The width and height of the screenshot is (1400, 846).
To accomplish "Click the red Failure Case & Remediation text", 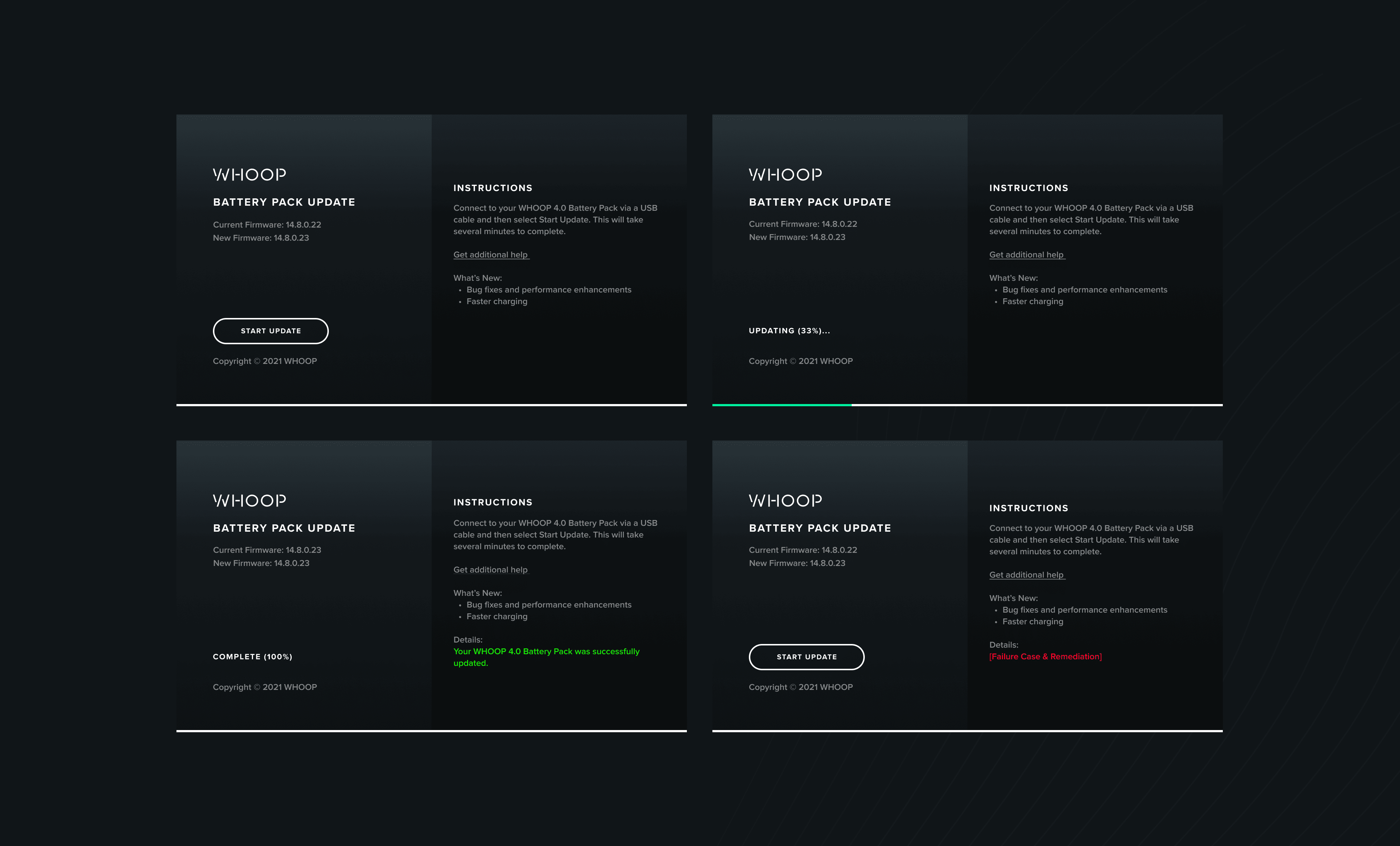I will point(1045,656).
